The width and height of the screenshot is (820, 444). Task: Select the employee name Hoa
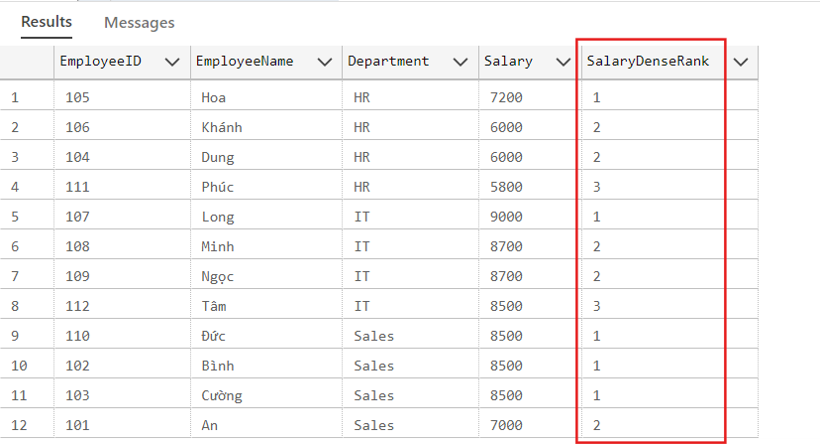pyautogui.click(x=266, y=97)
